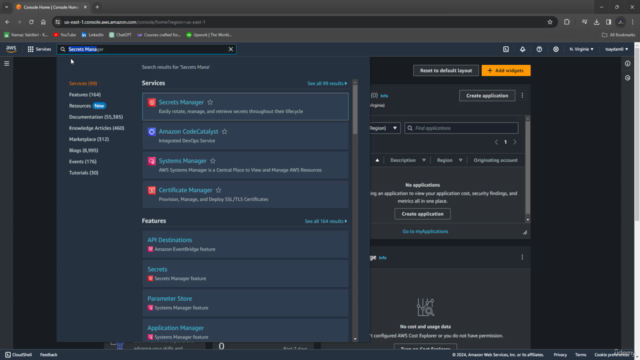Follow Go to myApplications link
640x360 pixels.
pos(425,231)
